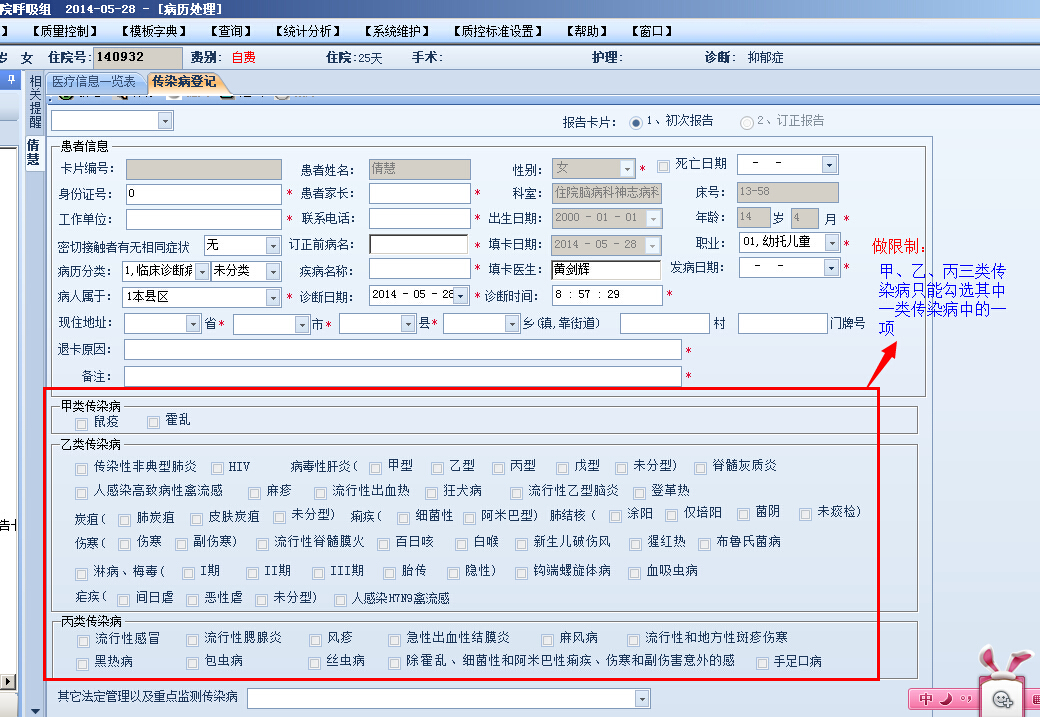Click the punctuation icon in the input-method bar
Viewport: 1040px width, 717px height.
click(x=965, y=698)
